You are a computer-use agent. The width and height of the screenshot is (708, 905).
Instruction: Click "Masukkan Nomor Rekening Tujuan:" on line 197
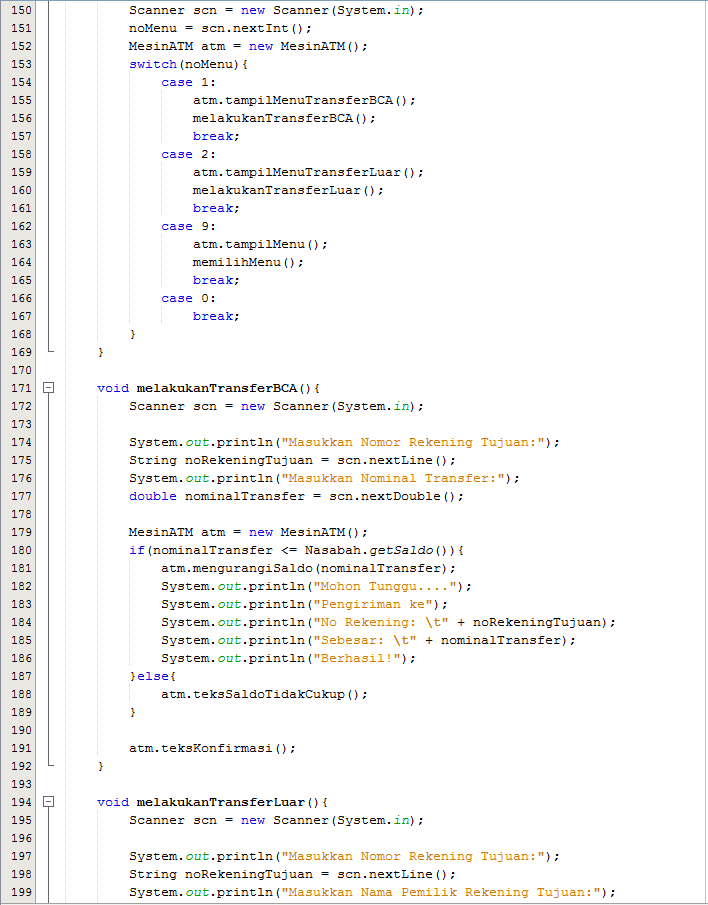click(x=413, y=857)
